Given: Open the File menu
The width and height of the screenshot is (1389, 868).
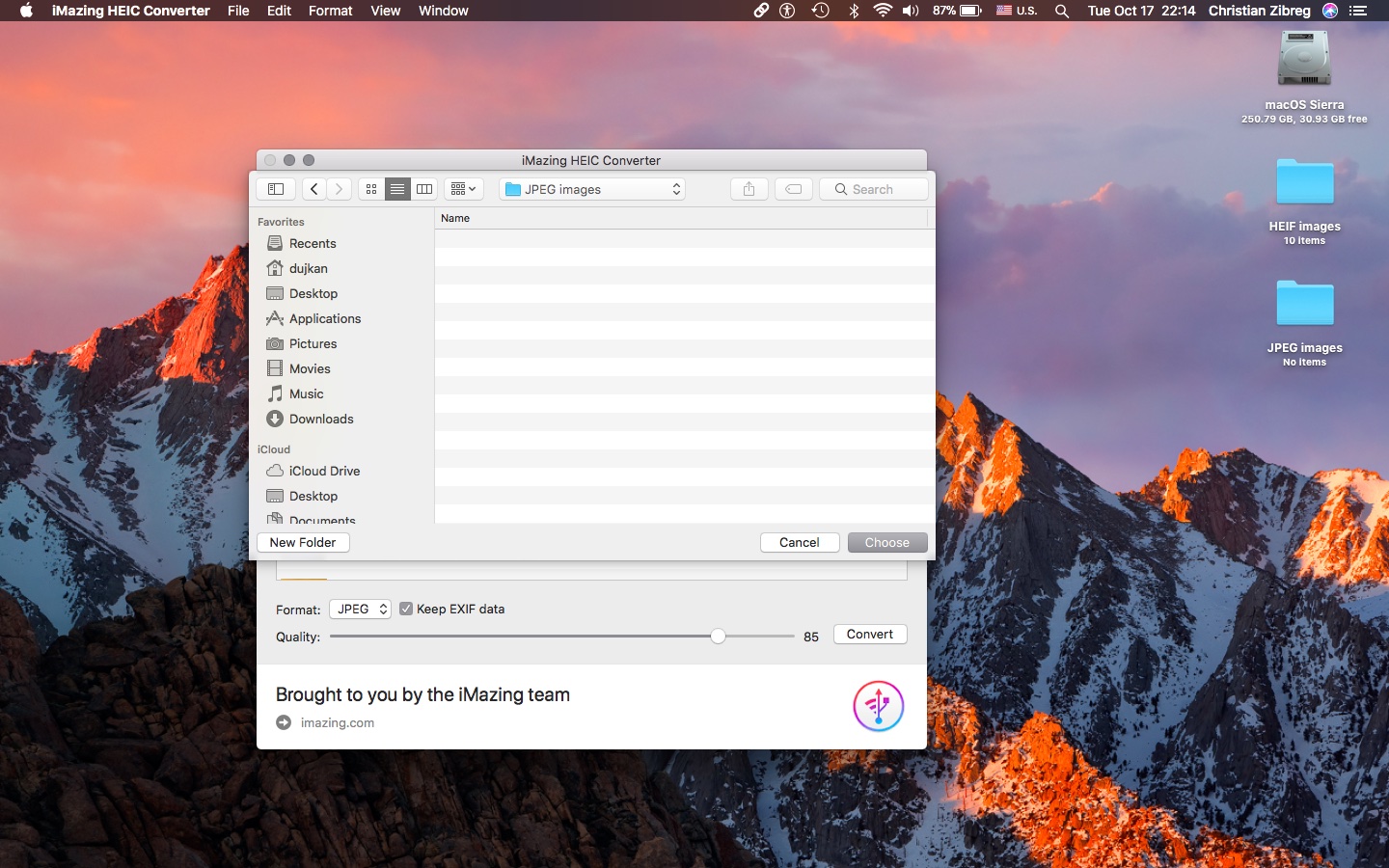Looking at the screenshot, I should coord(238,11).
